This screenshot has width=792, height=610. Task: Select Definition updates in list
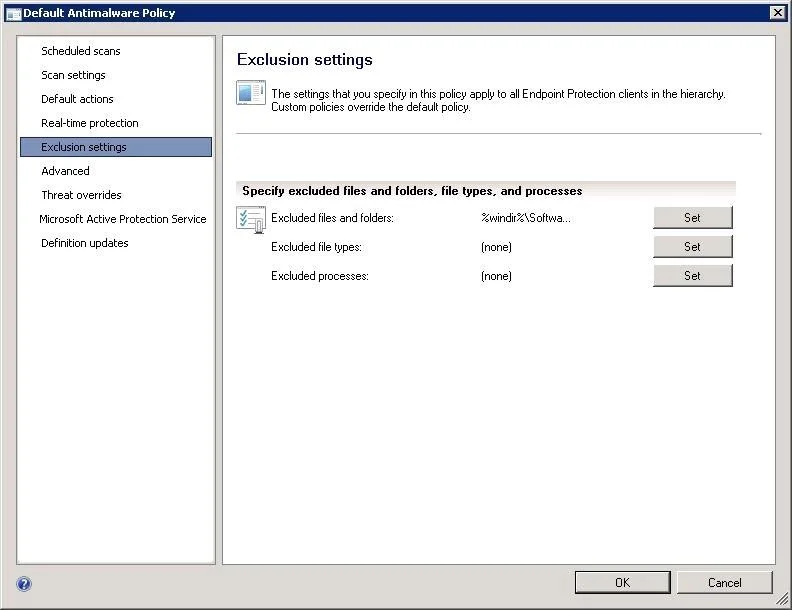85,243
